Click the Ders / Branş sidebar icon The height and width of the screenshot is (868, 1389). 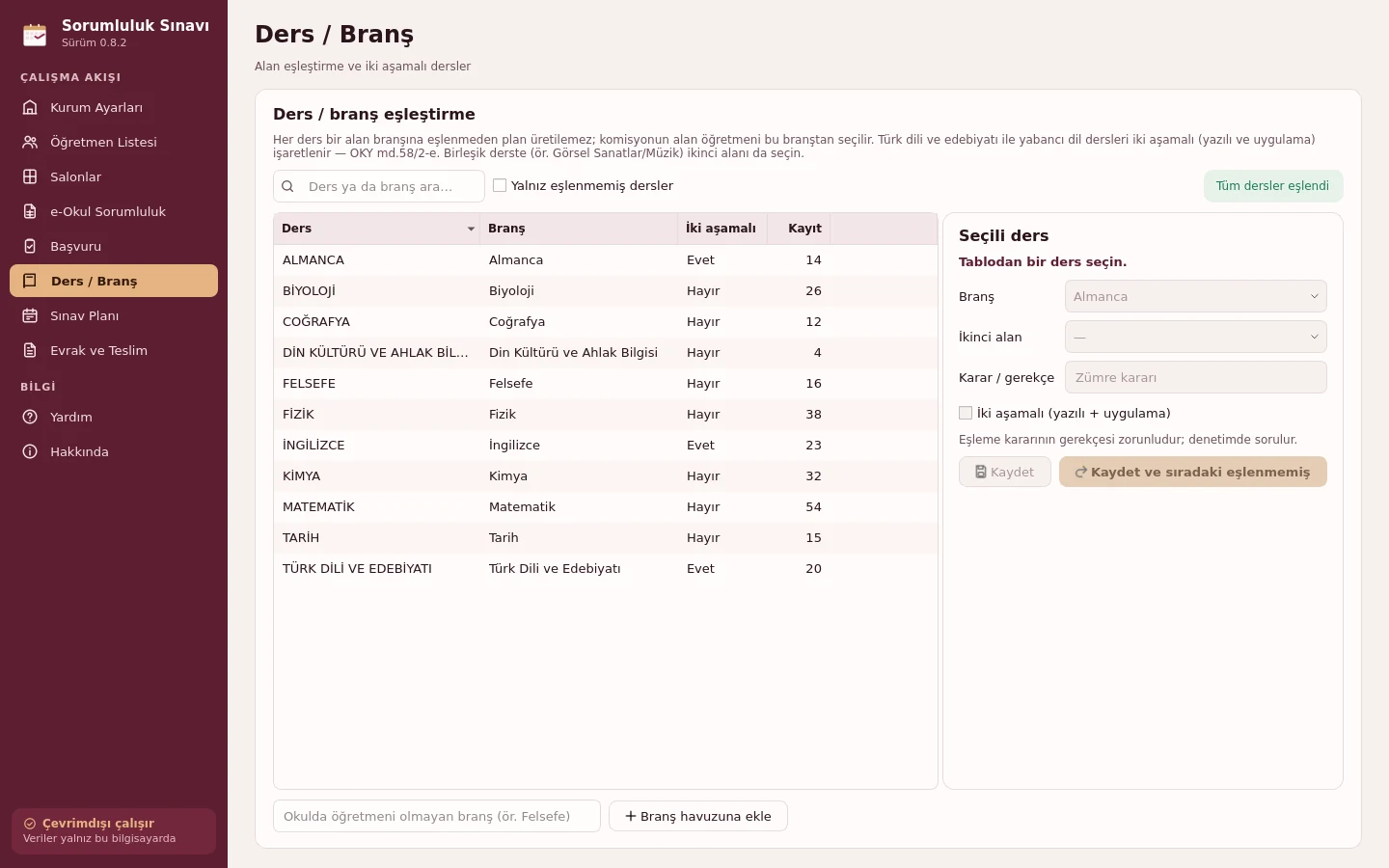pyautogui.click(x=30, y=281)
